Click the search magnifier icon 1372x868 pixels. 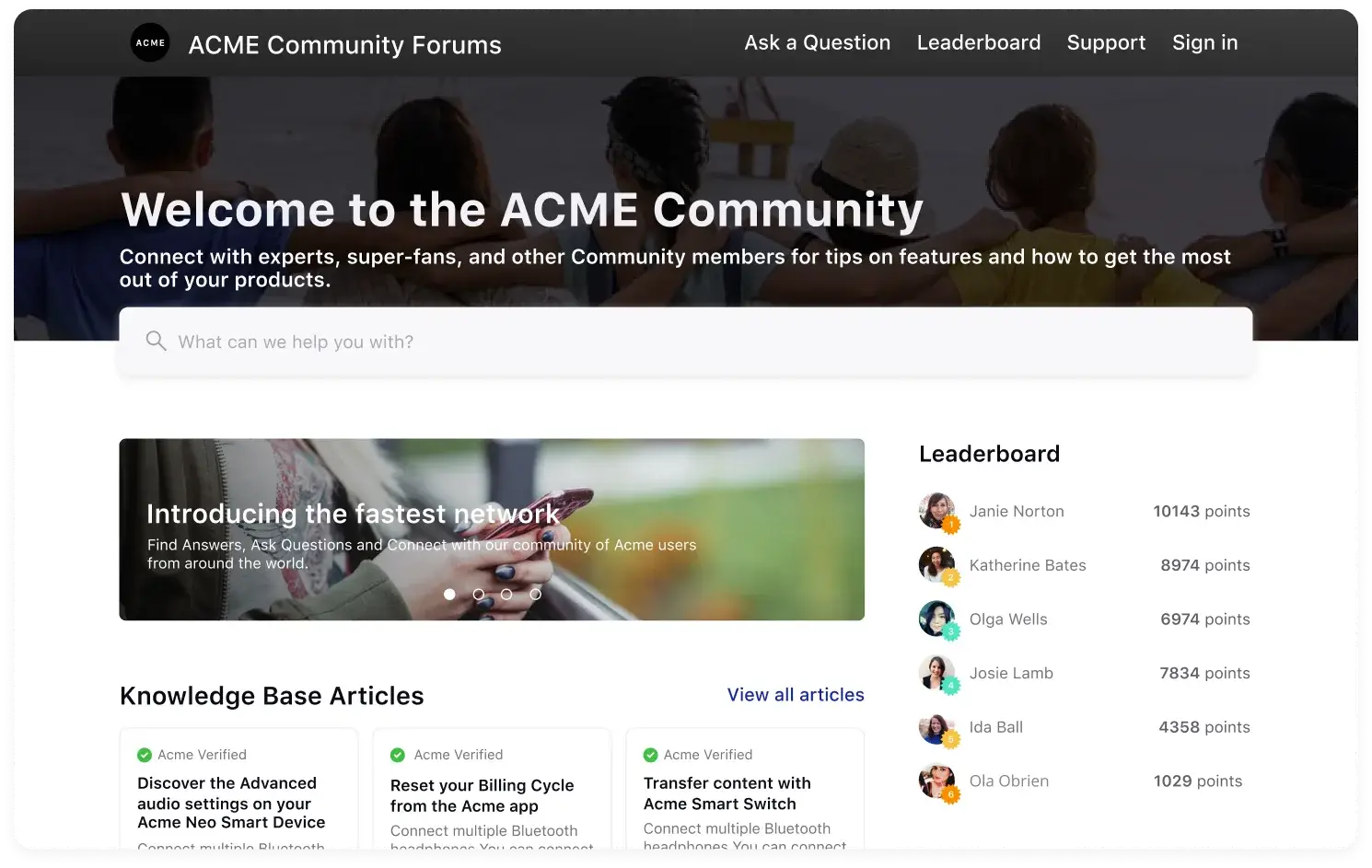click(x=156, y=341)
